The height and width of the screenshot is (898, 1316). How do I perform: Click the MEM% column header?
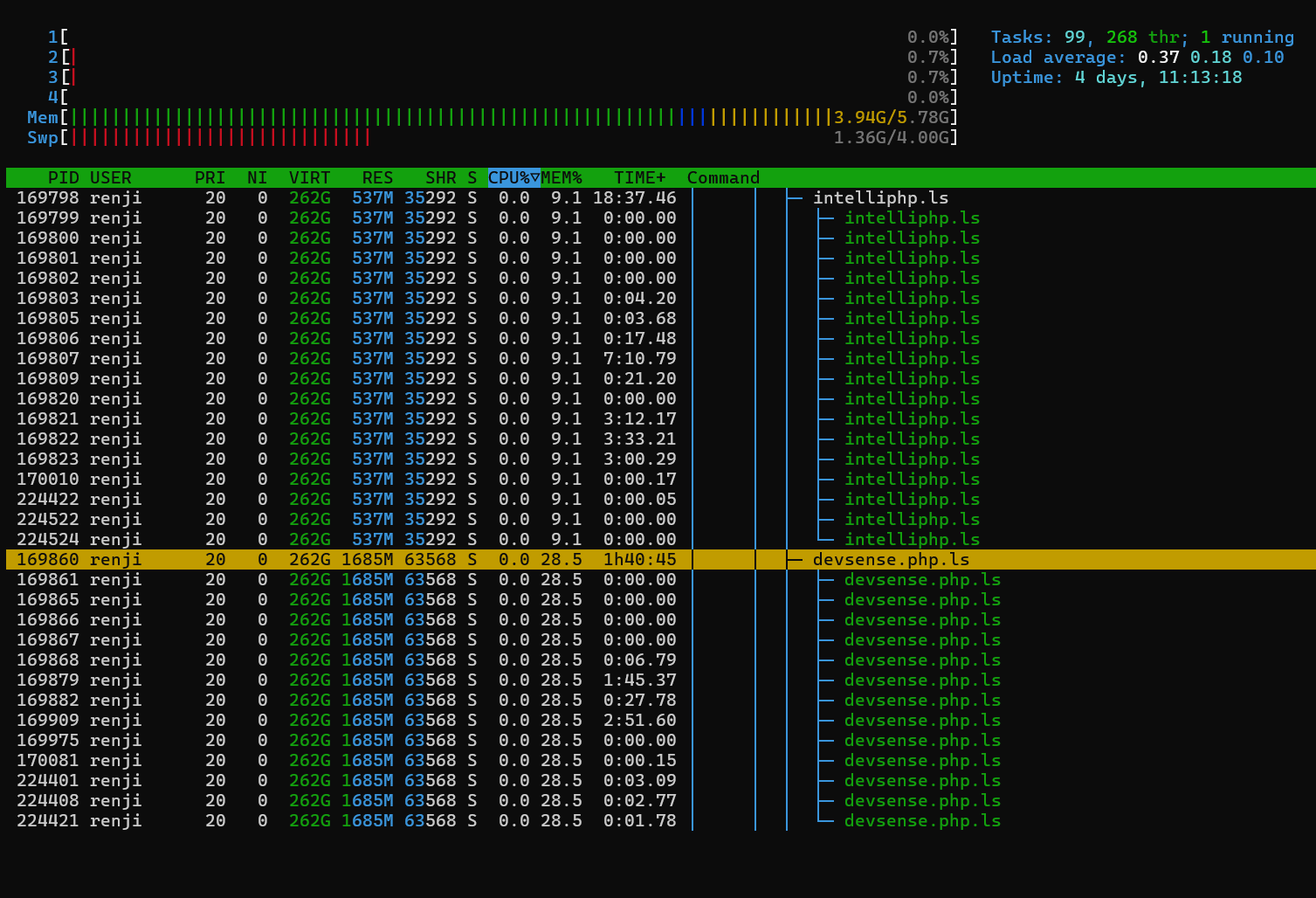562,178
